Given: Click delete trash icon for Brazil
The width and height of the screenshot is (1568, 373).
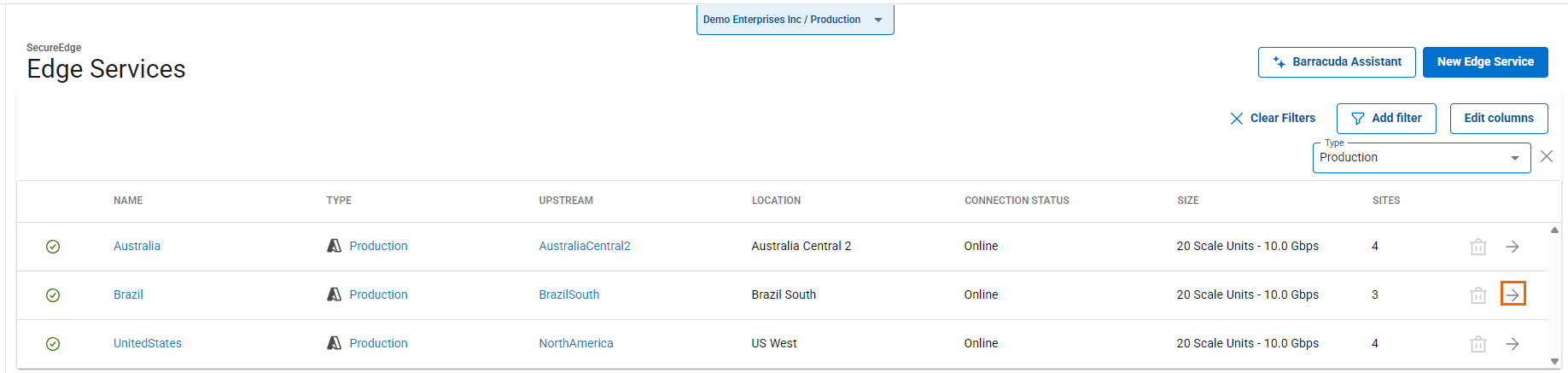Looking at the screenshot, I should tap(1478, 295).
